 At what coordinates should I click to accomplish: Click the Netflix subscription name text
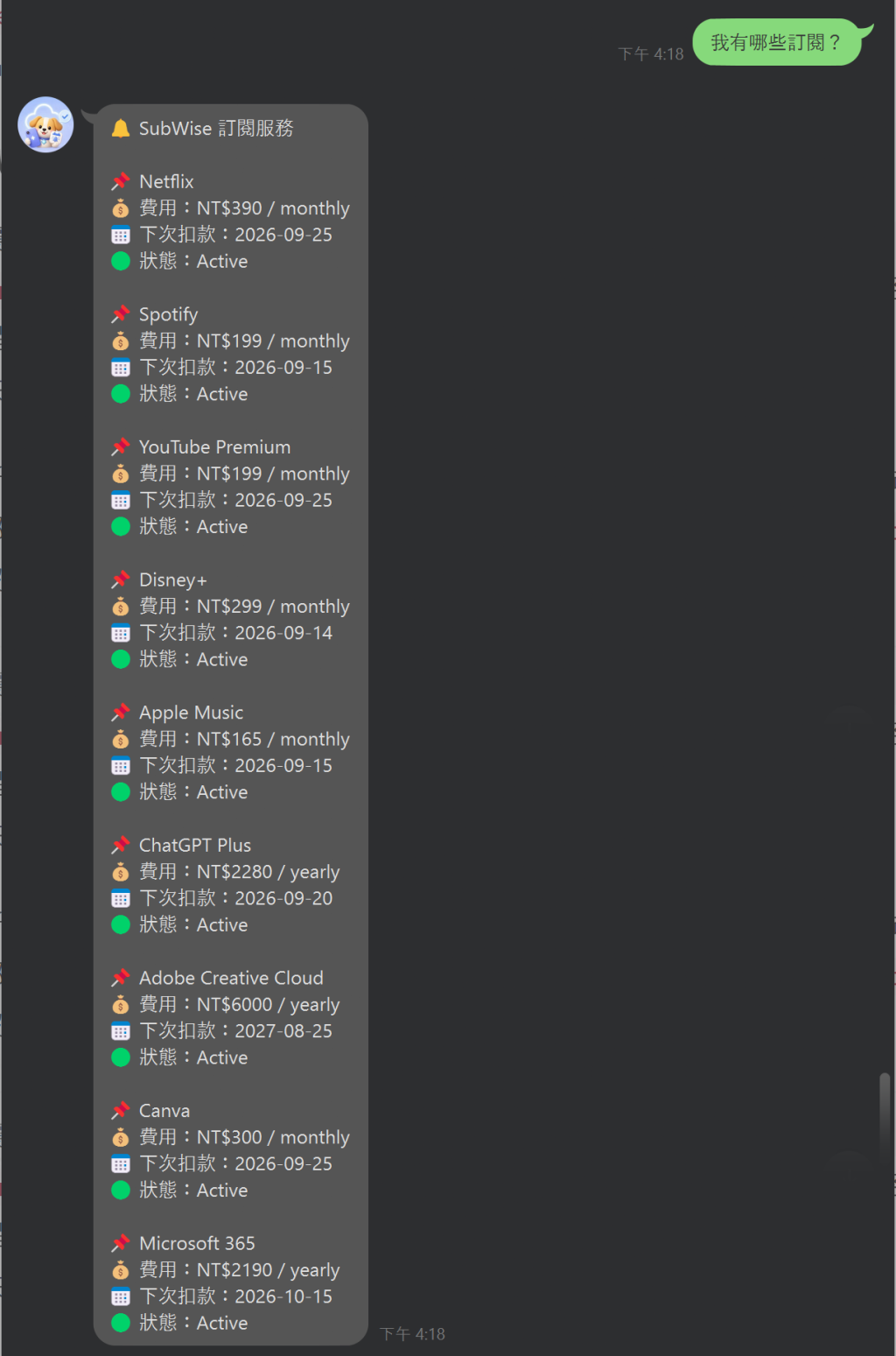click(x=166, y=181)
